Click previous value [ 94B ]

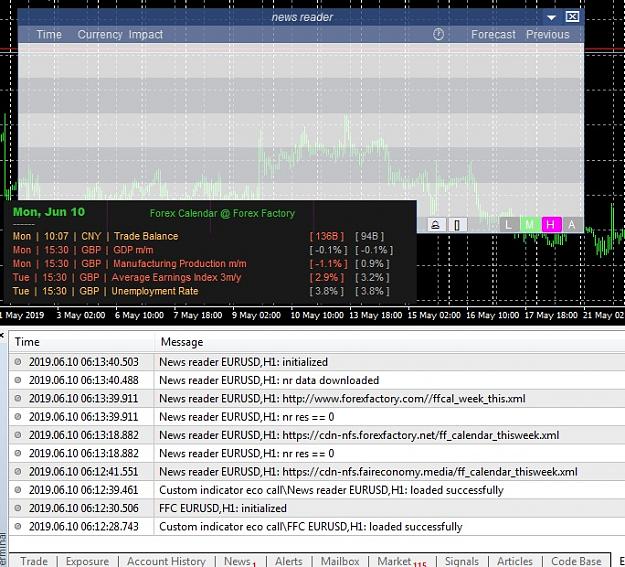pyautogui.click(x=369, y=236)
